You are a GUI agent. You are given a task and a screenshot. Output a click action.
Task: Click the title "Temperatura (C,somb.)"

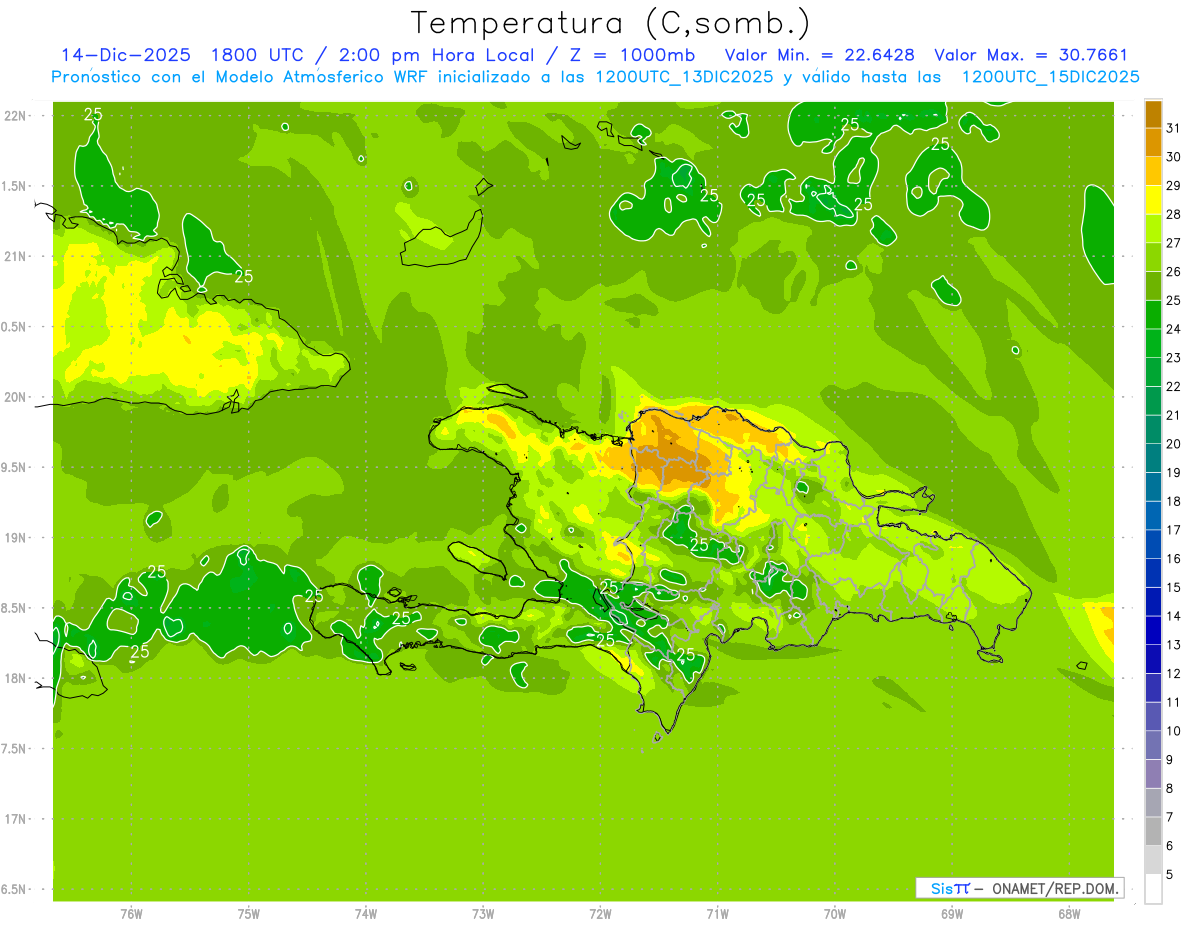tap(610, 23)
